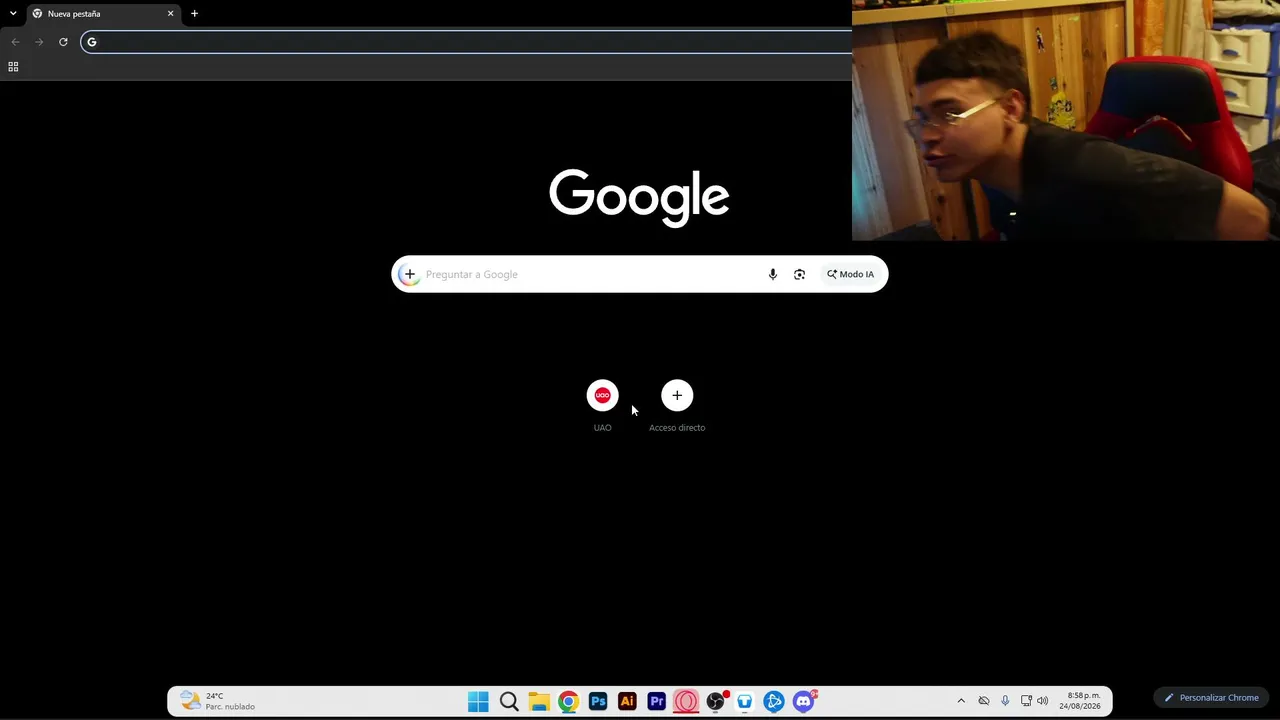Start voice search with microphone icon

point(772,274)
